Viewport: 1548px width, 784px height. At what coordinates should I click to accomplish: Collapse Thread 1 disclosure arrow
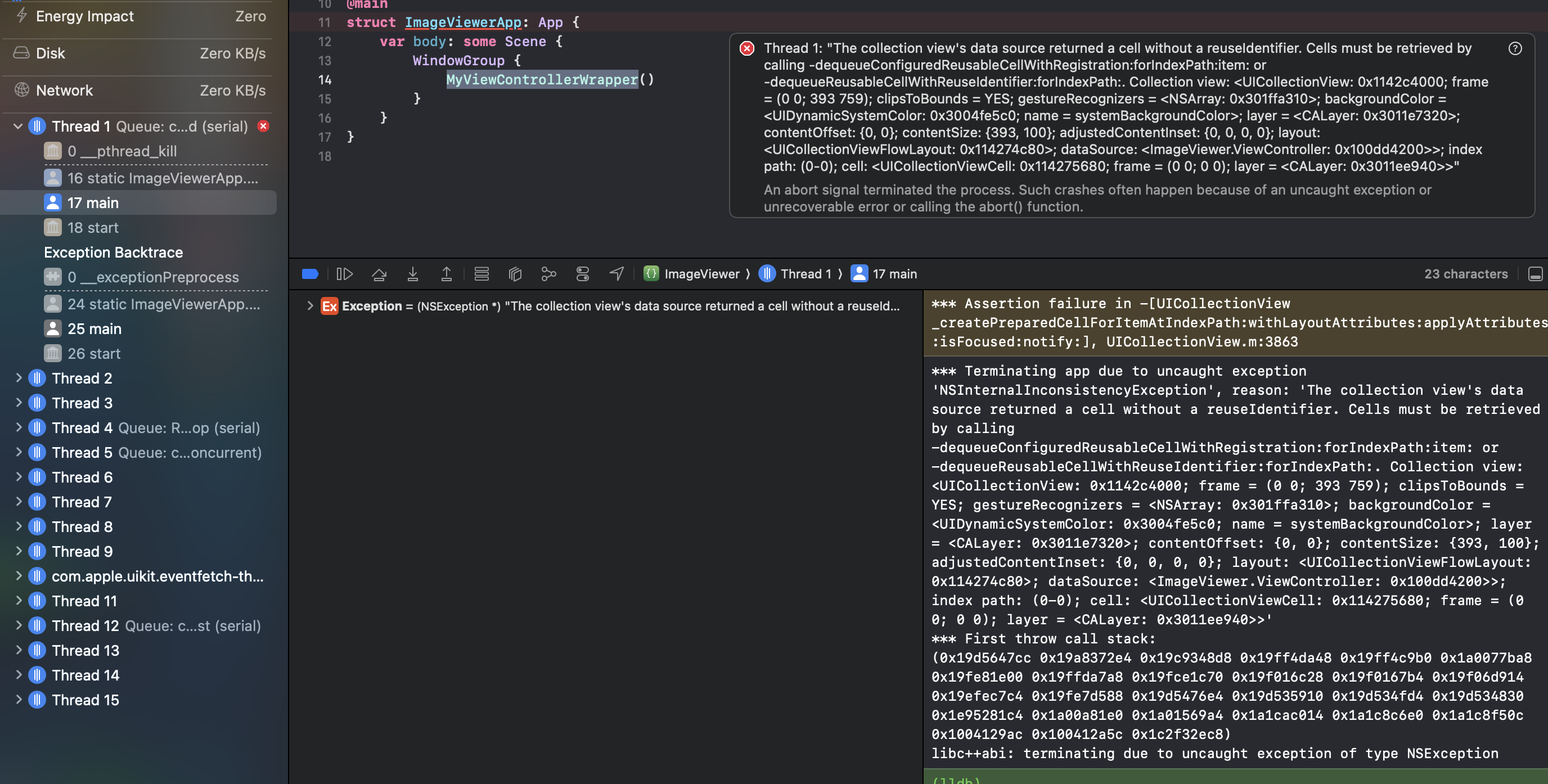pos(18,126)
